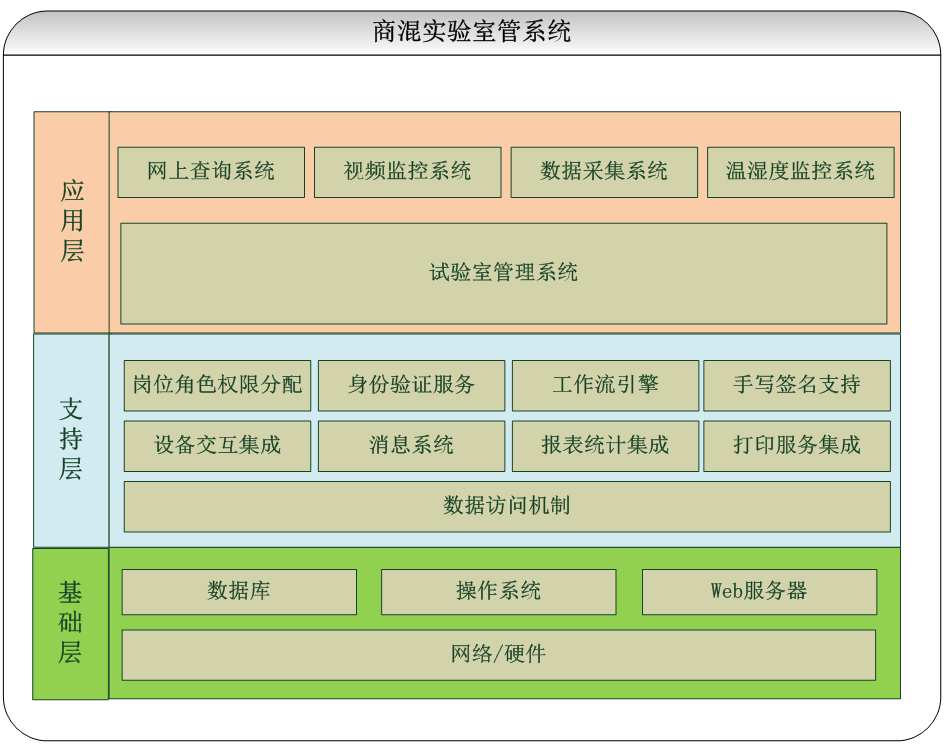Expand the 支持层 section

[72, 438]
